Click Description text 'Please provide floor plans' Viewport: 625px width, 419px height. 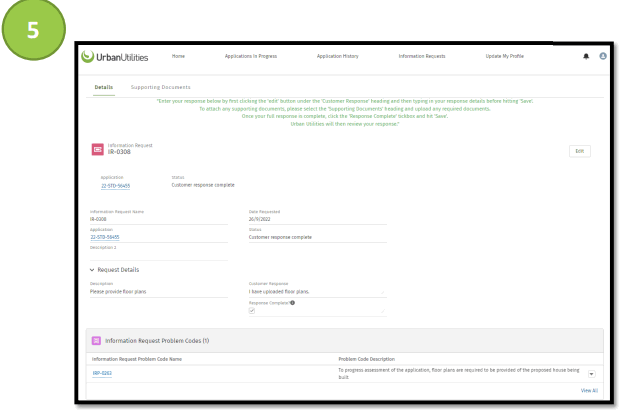click(118, 292)
